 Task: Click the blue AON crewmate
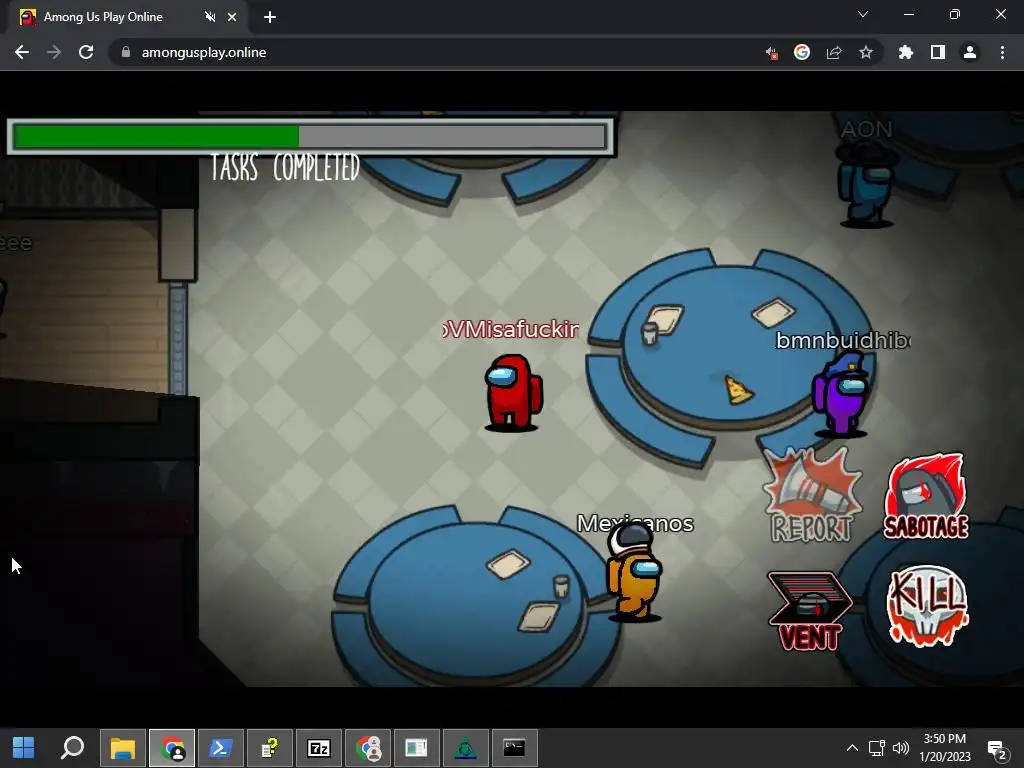(x=866, y=184)
